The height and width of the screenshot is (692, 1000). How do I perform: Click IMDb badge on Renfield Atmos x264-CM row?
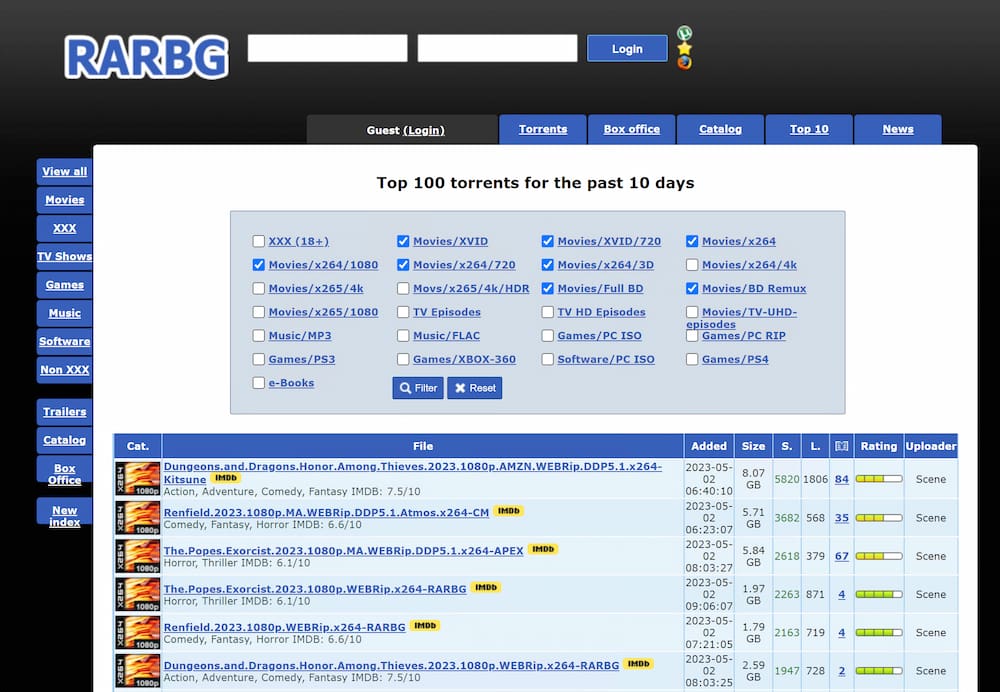pyautogui.click(x=508, y=511)
